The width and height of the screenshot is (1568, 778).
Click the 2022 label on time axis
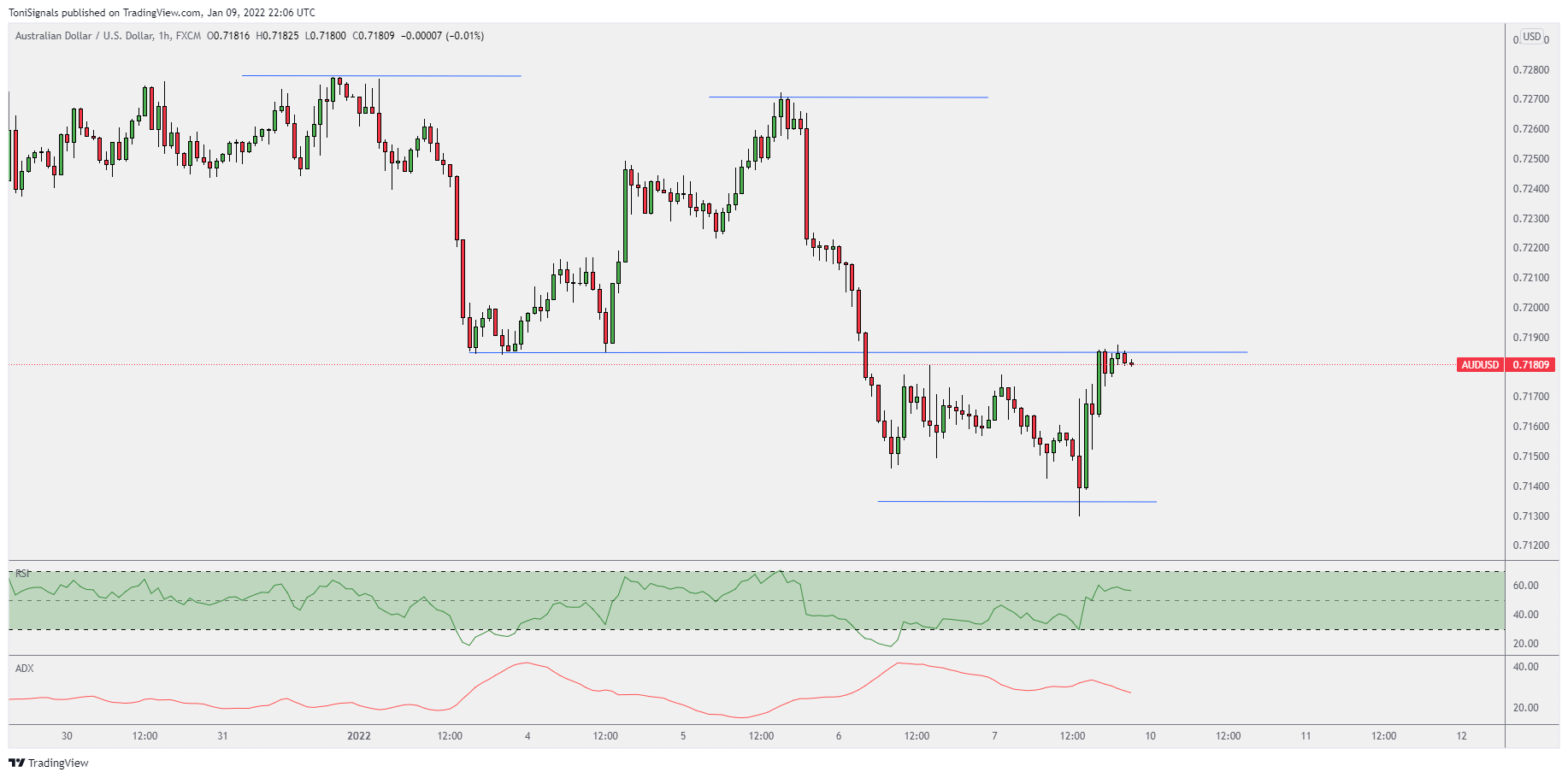[359, 736]
